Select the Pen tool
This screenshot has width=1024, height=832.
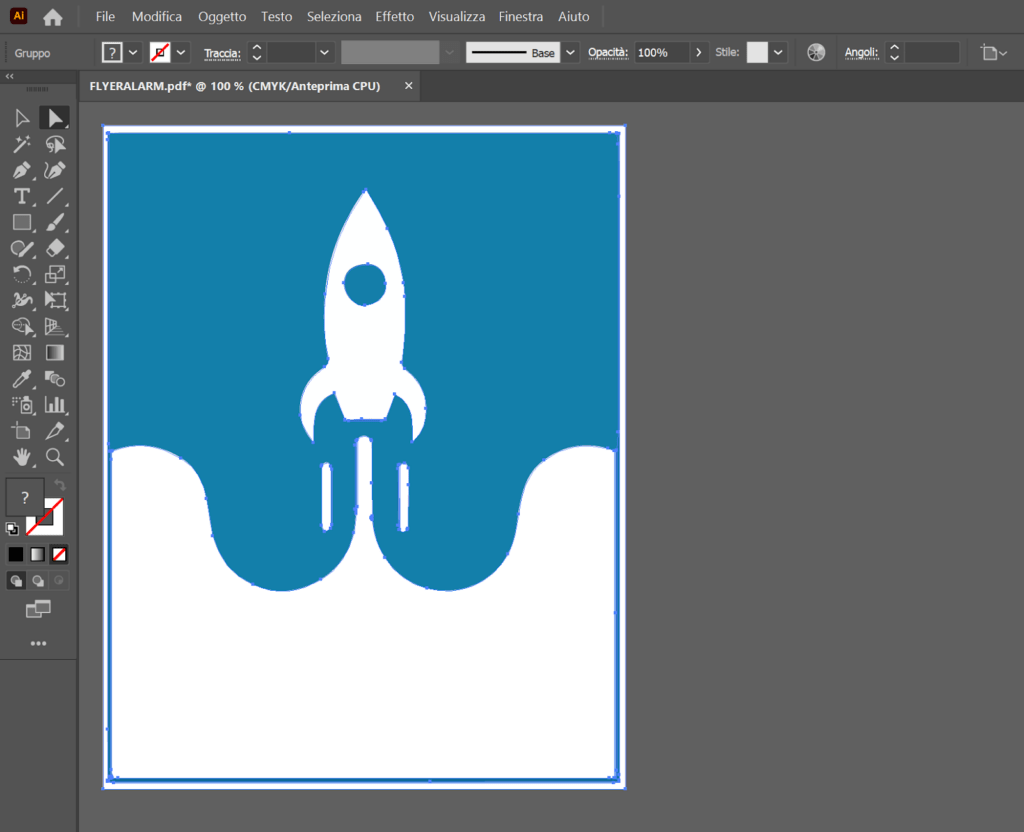point(22,171)
